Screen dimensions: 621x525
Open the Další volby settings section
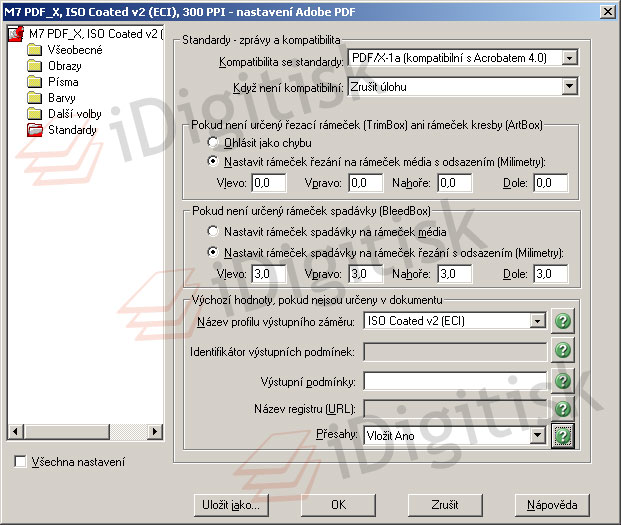point(74,114)
